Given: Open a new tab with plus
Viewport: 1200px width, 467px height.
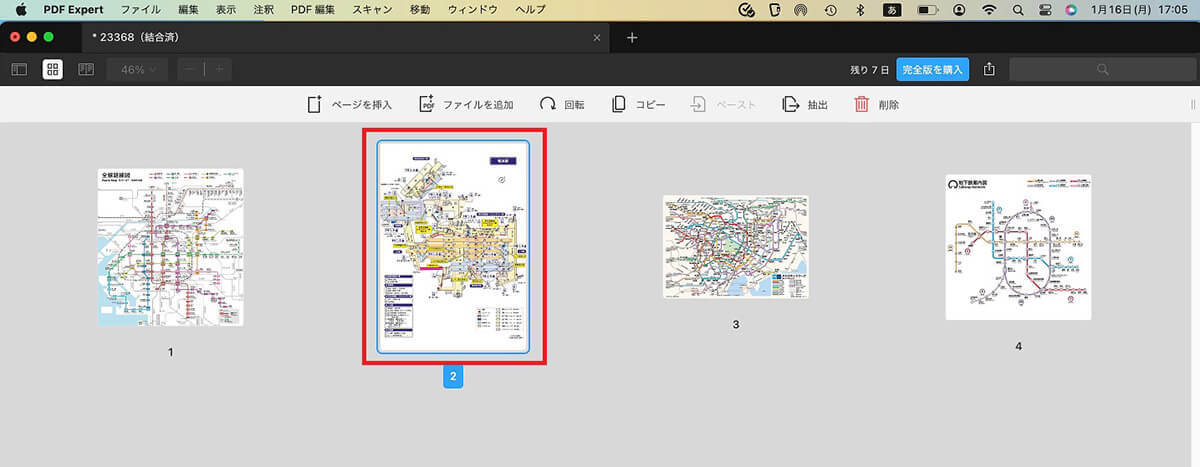Looking at the screenshot, I should point(631,37).
